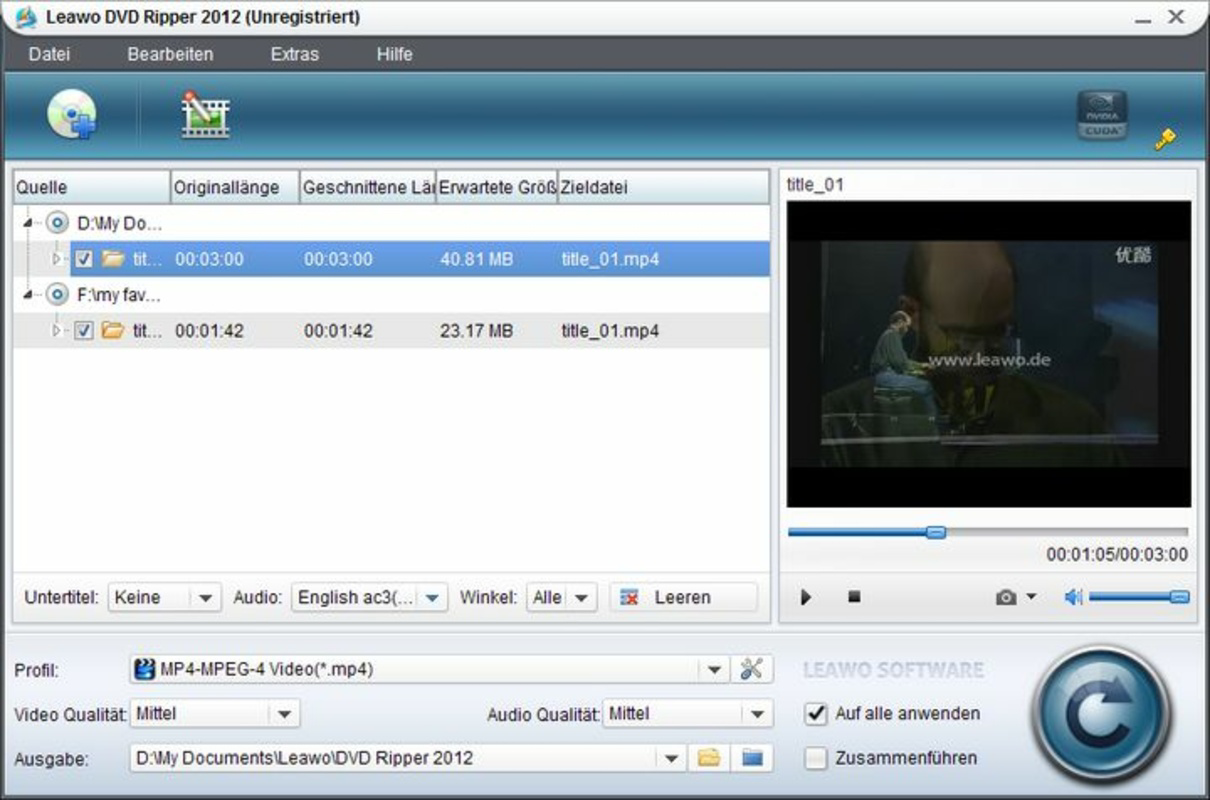Sort by Quelle column header
Viewport: 1210px width, 800px height.
[92, 187]
